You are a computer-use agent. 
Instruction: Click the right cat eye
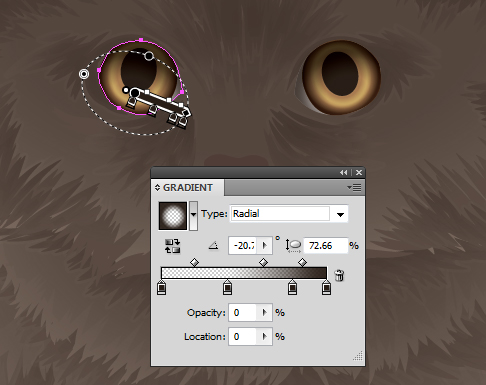(x=341, y=77)
